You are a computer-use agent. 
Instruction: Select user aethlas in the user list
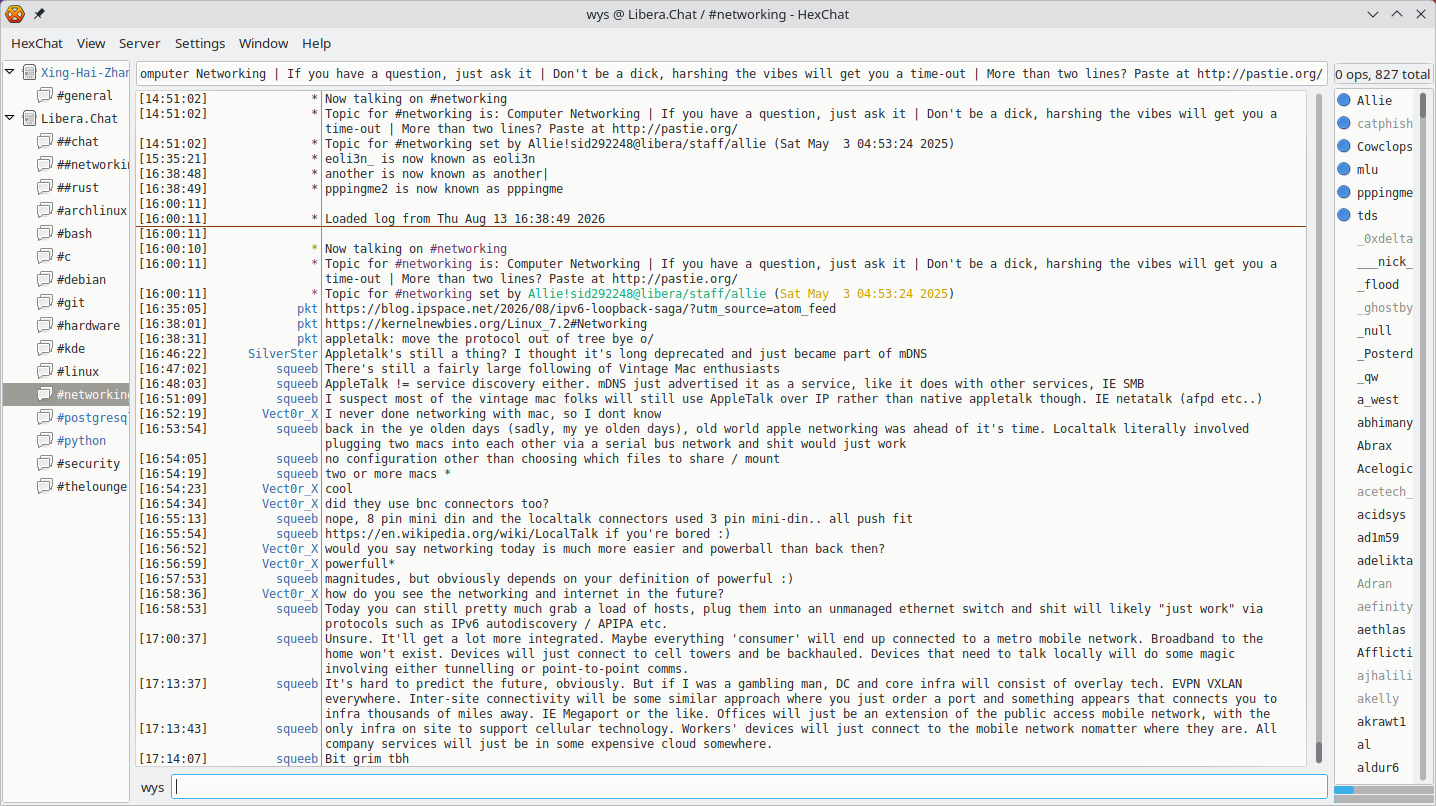(x=1382, y=629)
